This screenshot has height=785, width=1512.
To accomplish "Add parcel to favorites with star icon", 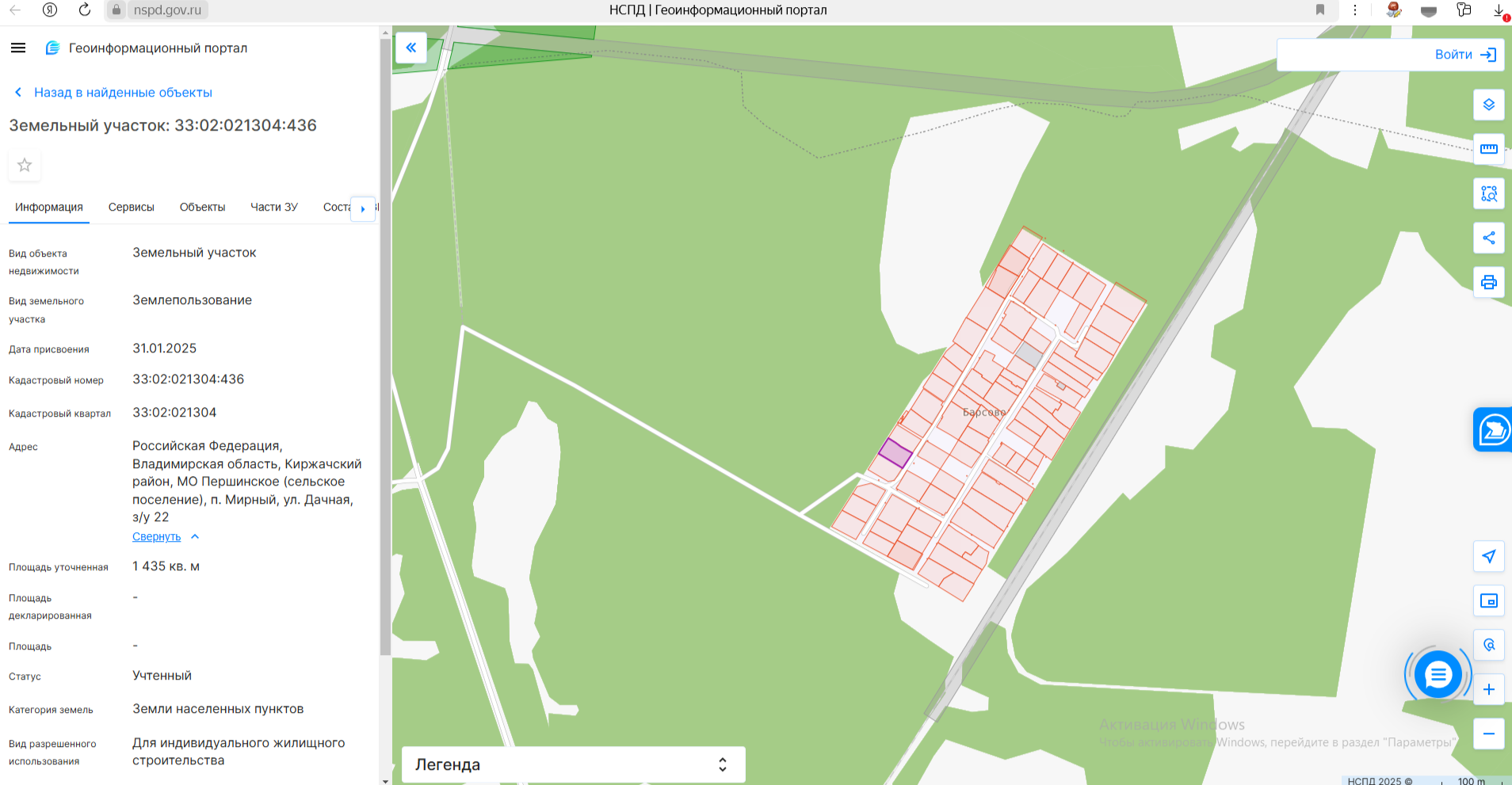I will pyautogui.click(x=25, y=165).
